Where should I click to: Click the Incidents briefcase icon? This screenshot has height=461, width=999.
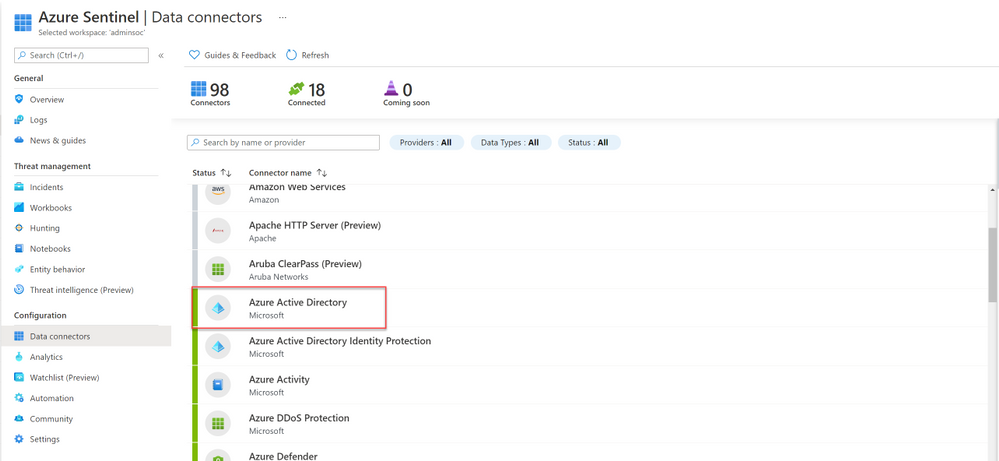pos(19,187)
